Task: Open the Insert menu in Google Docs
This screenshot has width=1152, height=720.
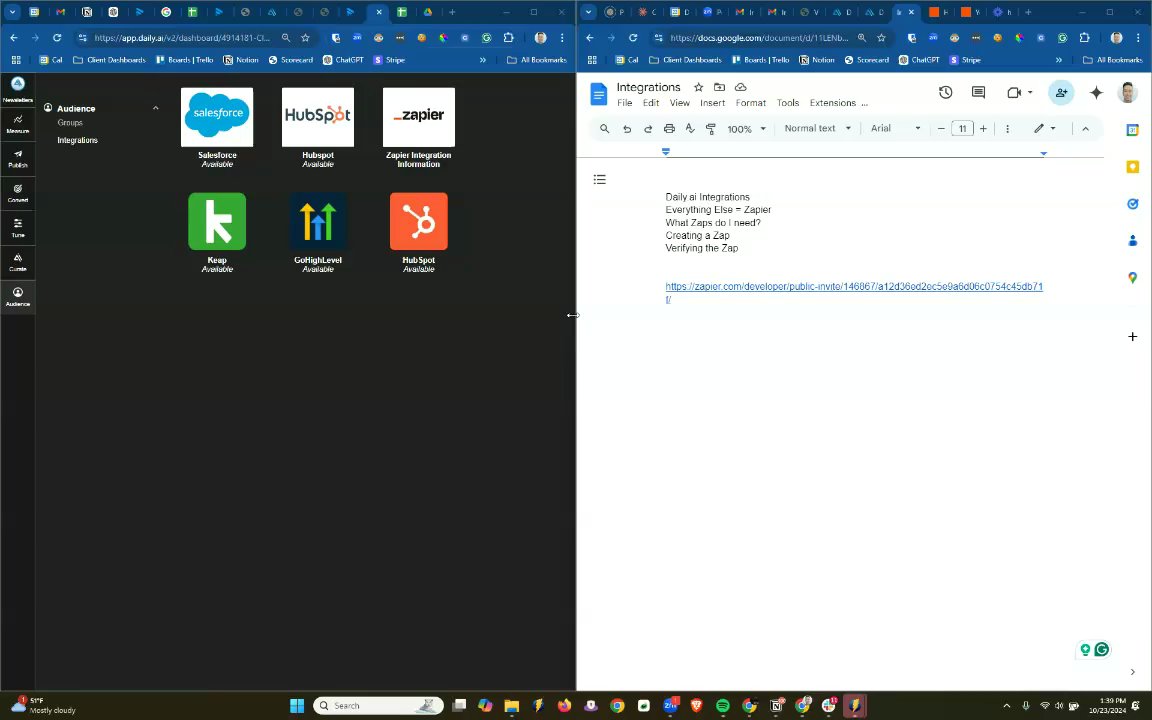Action: 713,103
